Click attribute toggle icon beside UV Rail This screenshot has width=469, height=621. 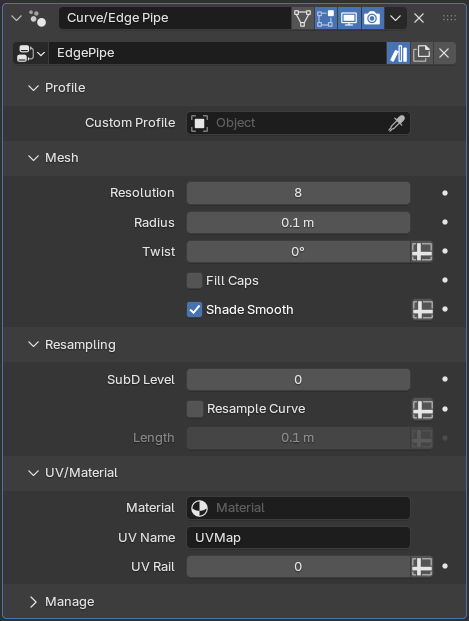422,567
